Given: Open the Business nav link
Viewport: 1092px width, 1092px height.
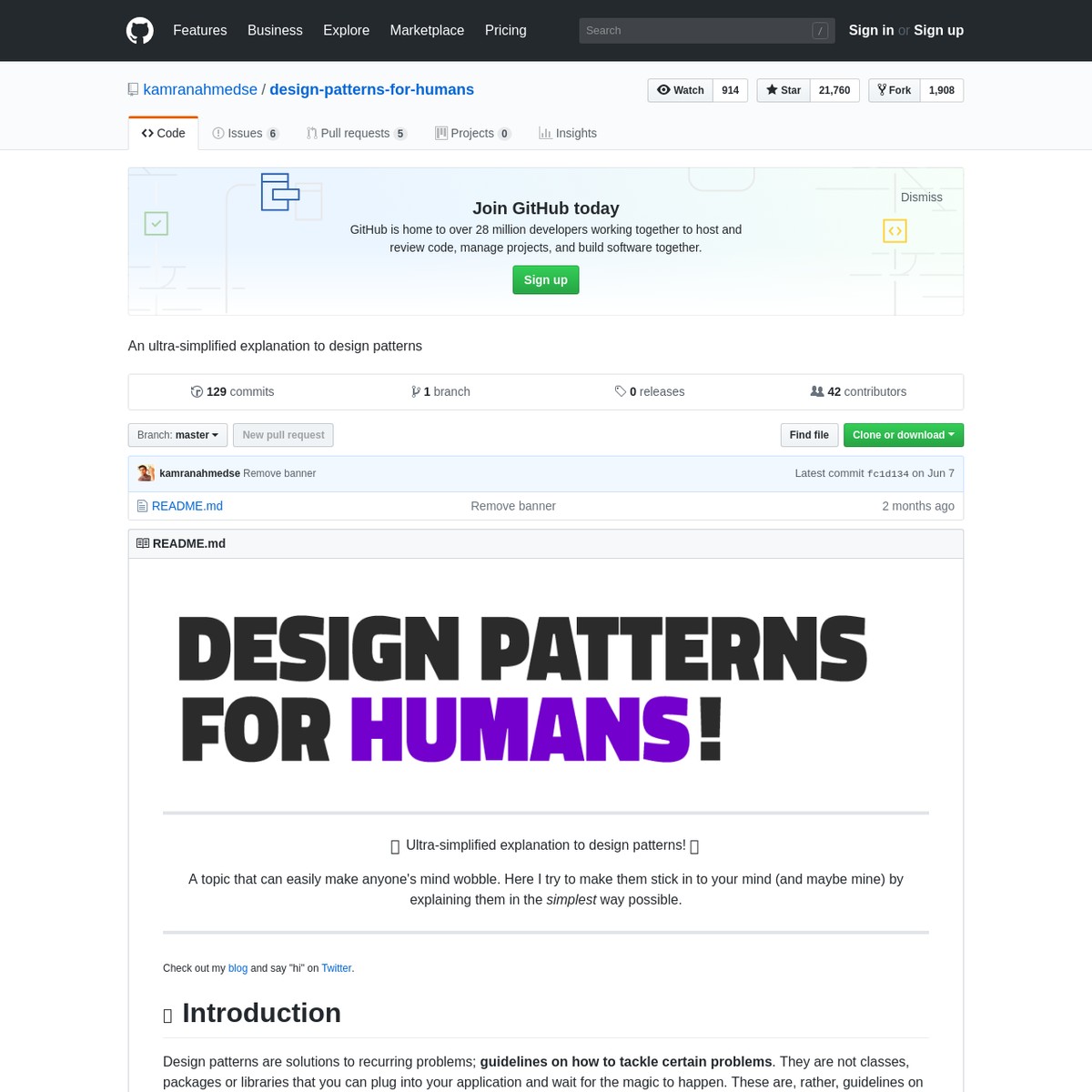Looking at the screenshot, I should tap(275, 30).
